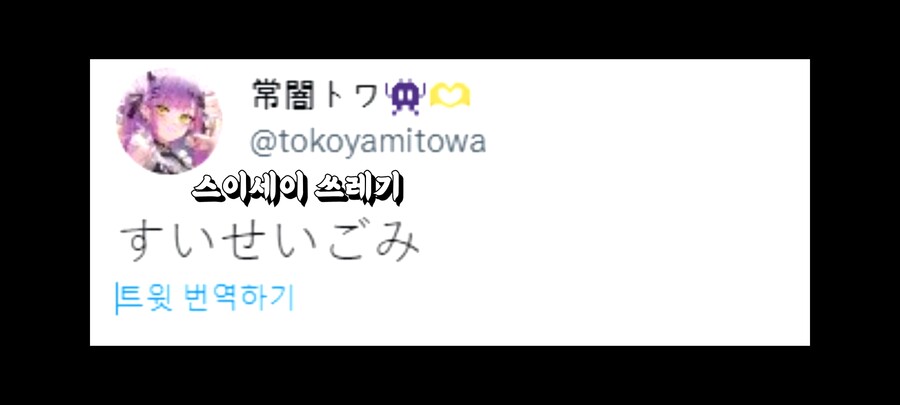Click the black bar above the tweet
The image size is (900, 405).
450,29
